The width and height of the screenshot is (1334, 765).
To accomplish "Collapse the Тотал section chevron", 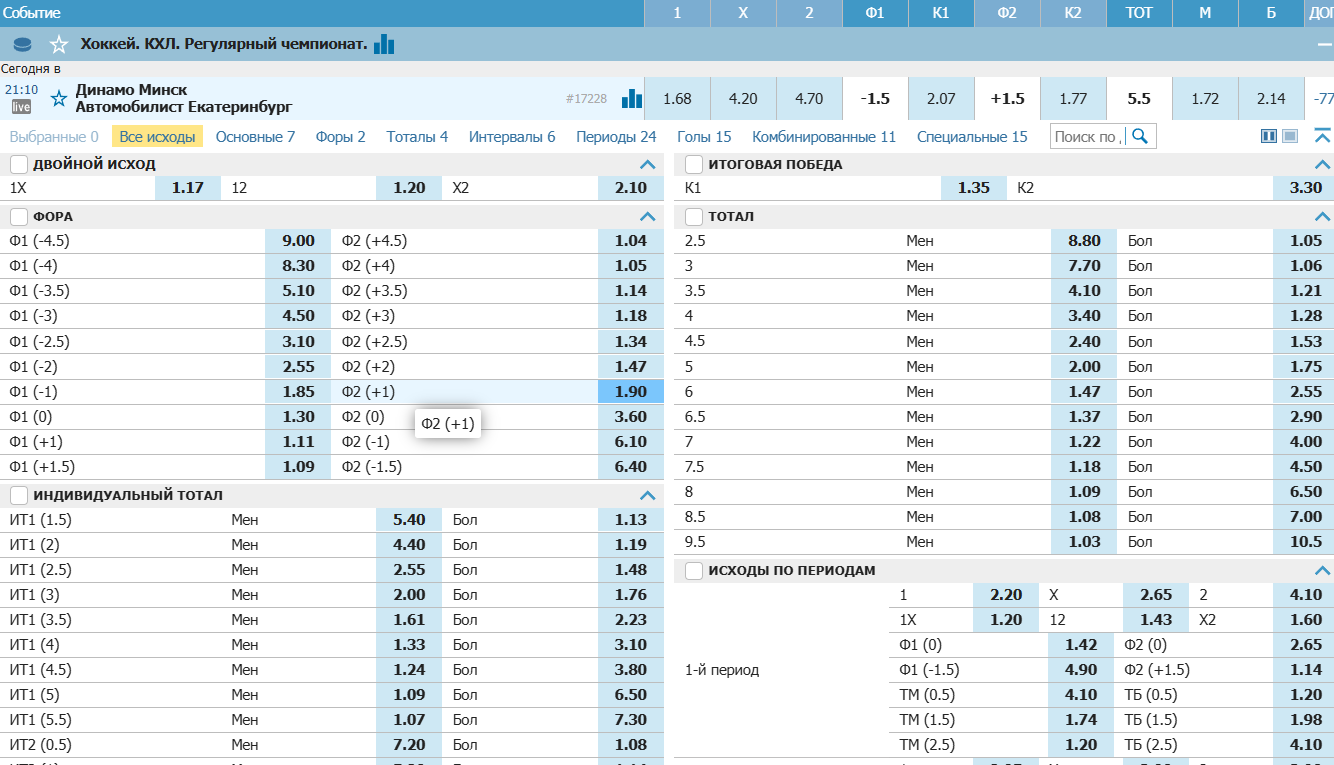I will (1322, 216).
